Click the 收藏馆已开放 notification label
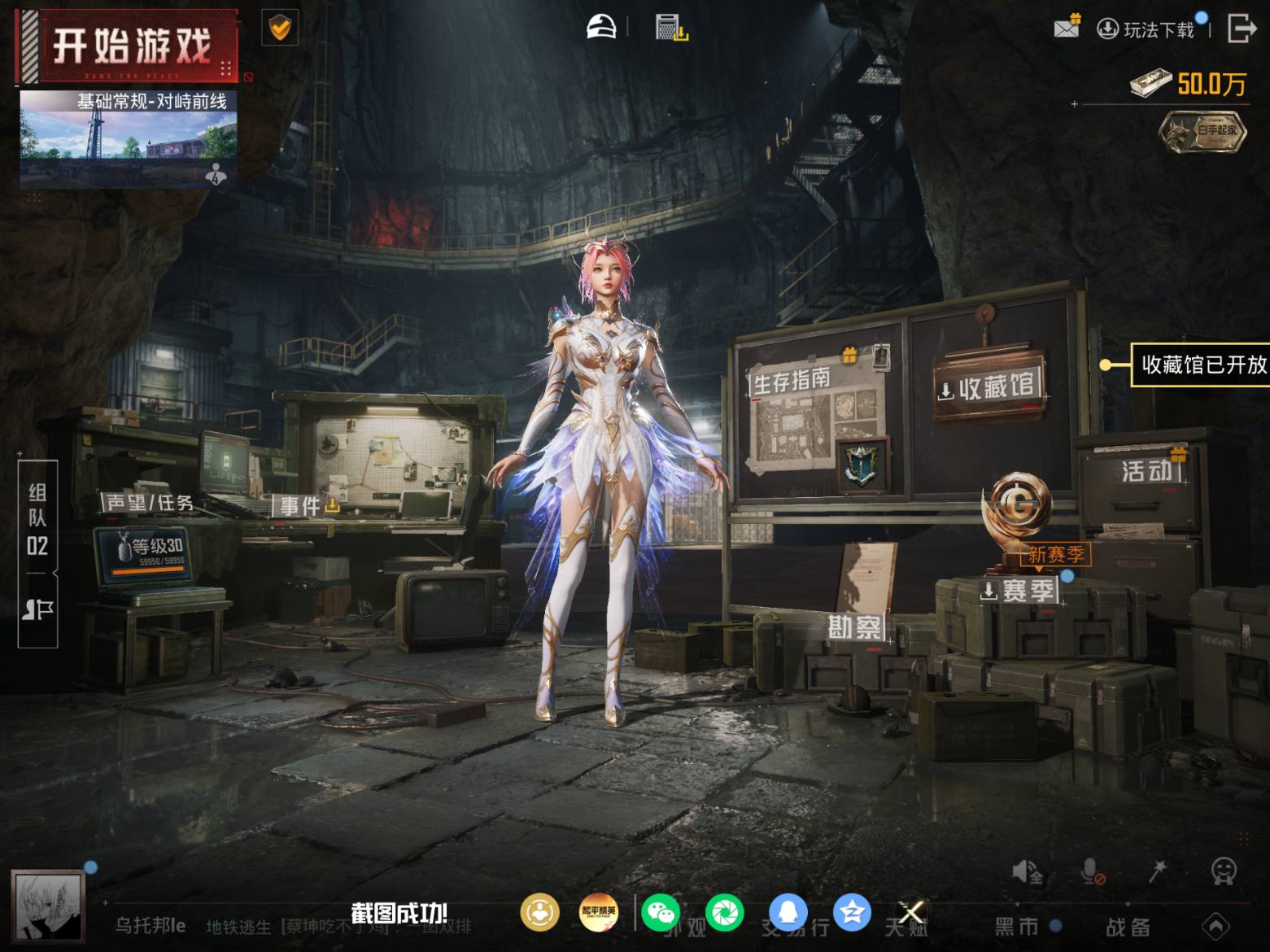 (1200, 365)
